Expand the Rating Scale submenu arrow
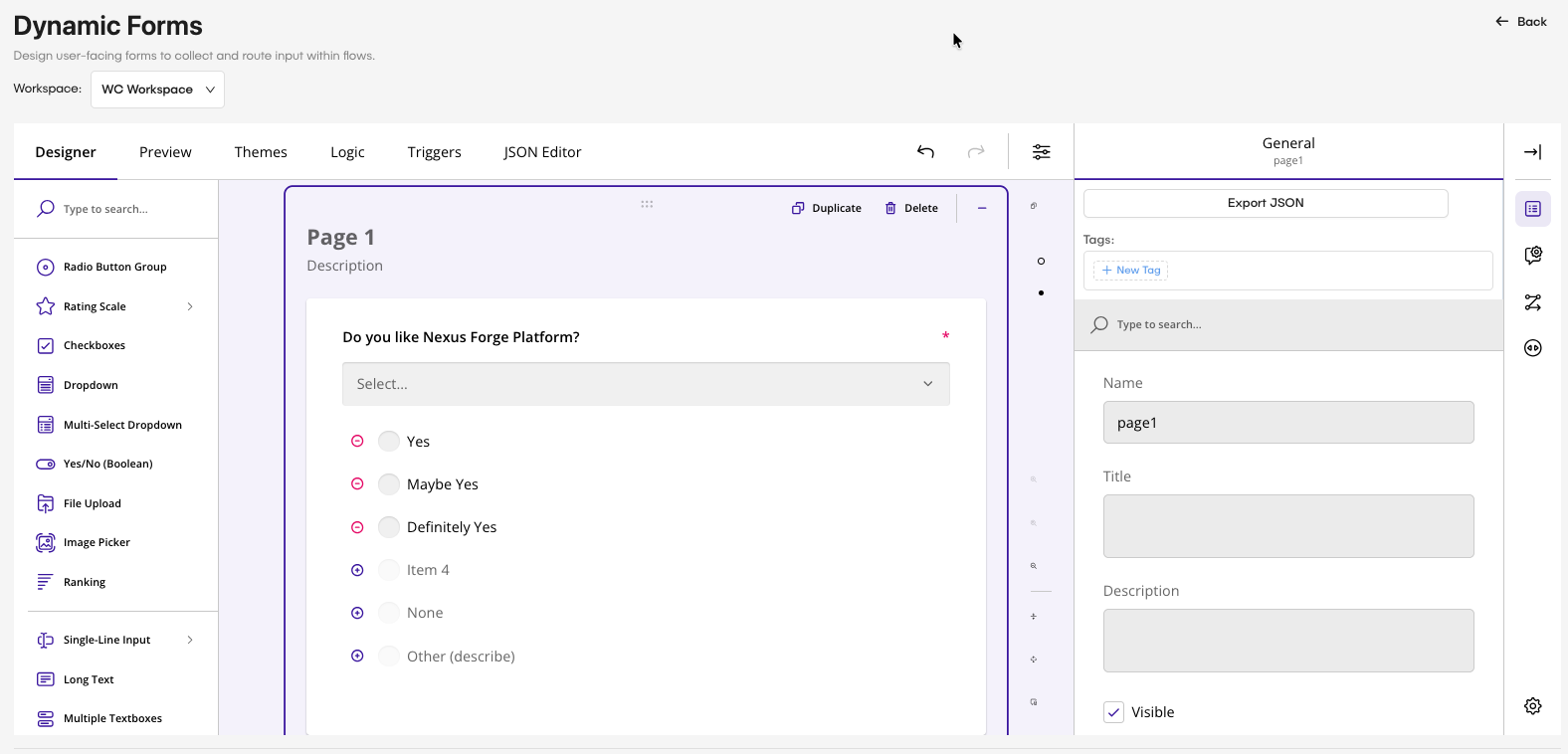This screenshot has width=1568, height=754. tap(190, 306)
